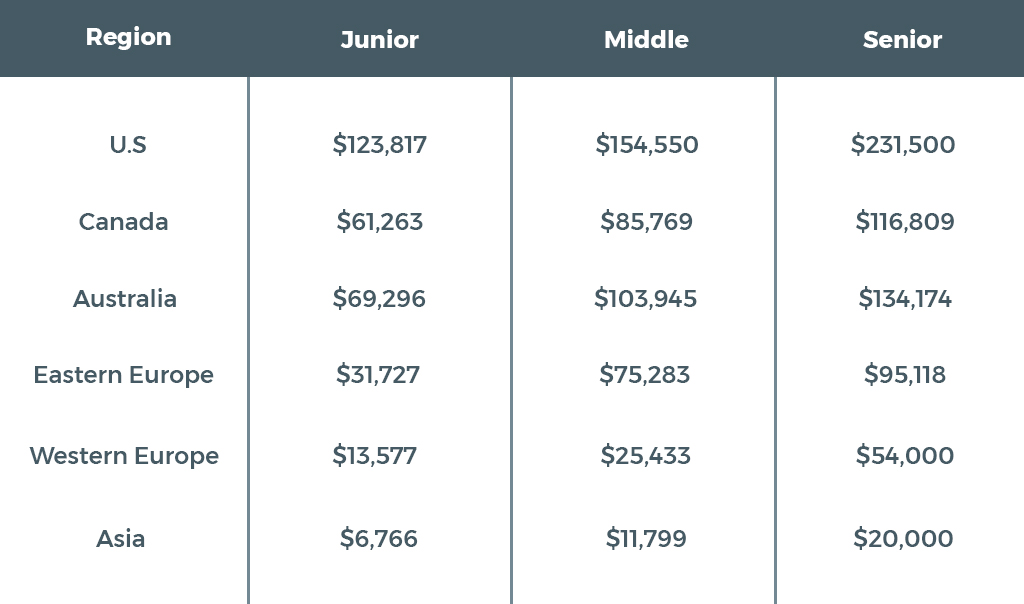Click Asia senior salary $20,000
Screen dimensions: 1024x604
point(903,539)
